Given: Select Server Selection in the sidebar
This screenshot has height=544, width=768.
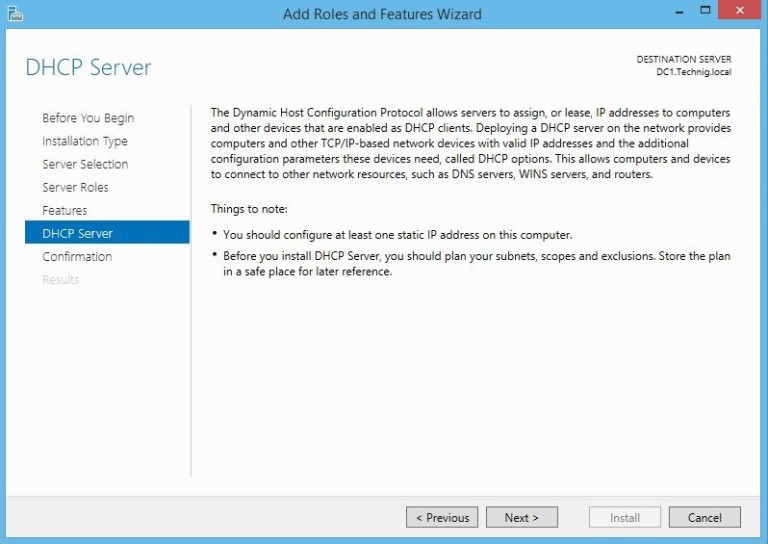Looking at the screenshot, I should click(85, 164).
